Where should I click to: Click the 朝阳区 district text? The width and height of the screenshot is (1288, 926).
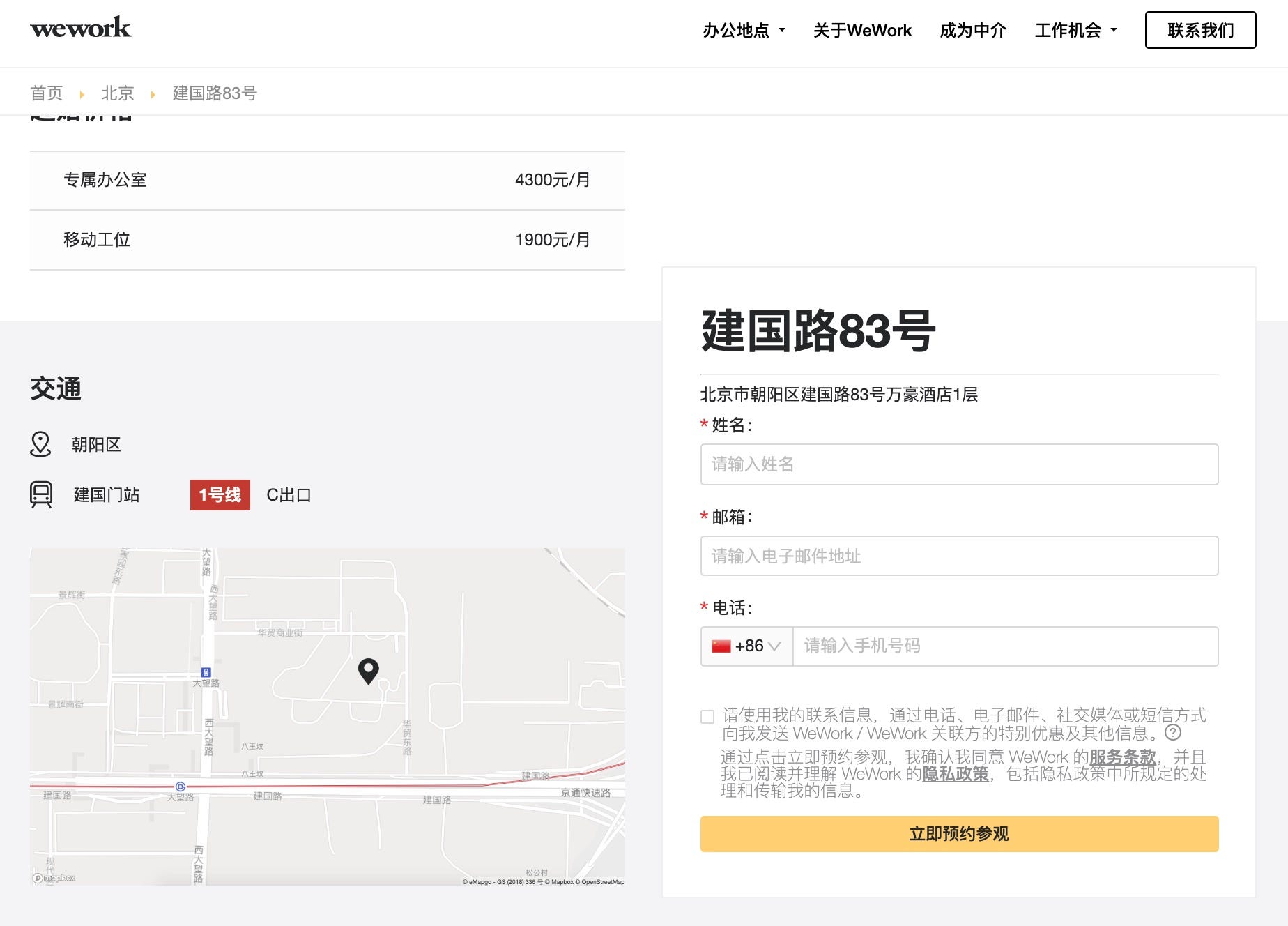tap(96, 445)
